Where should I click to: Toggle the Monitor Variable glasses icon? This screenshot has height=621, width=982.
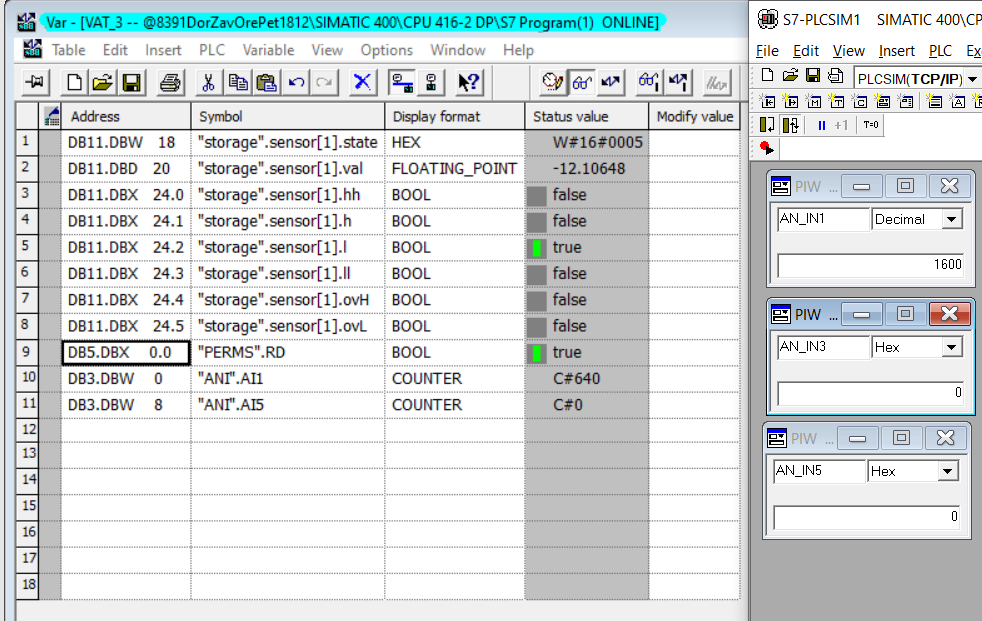click(582, 83)
